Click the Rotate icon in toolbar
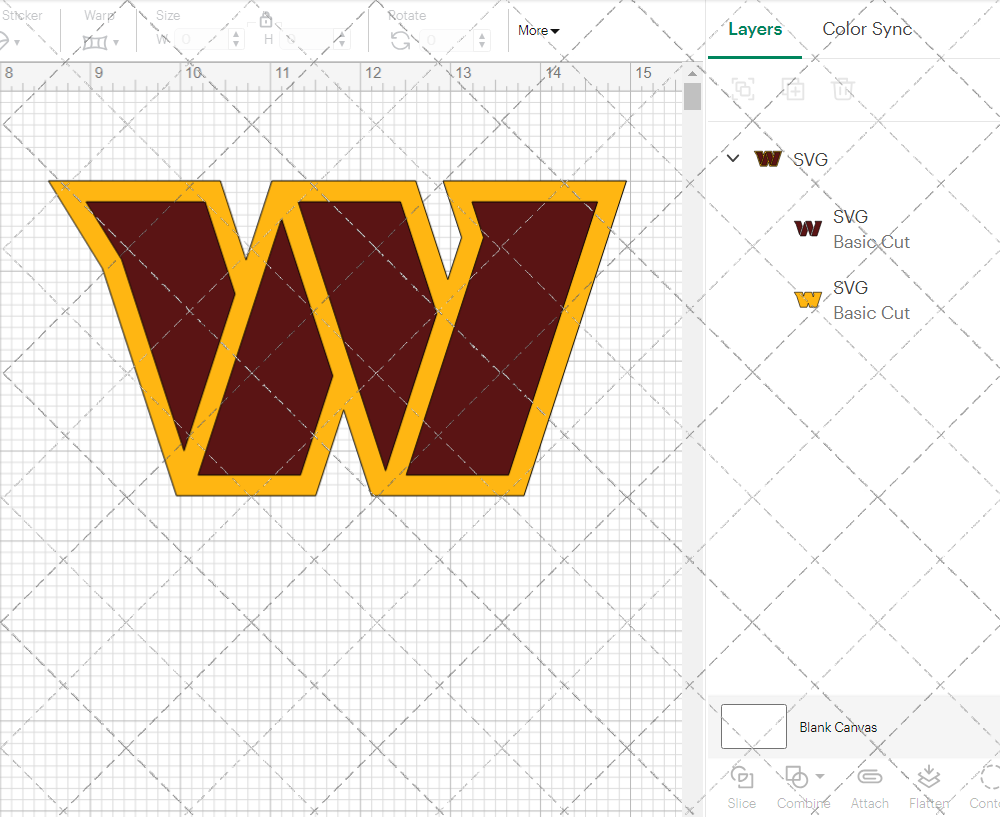Image resolution: width=1000 pixels, height=817 pixels. [x=400, y=40]
